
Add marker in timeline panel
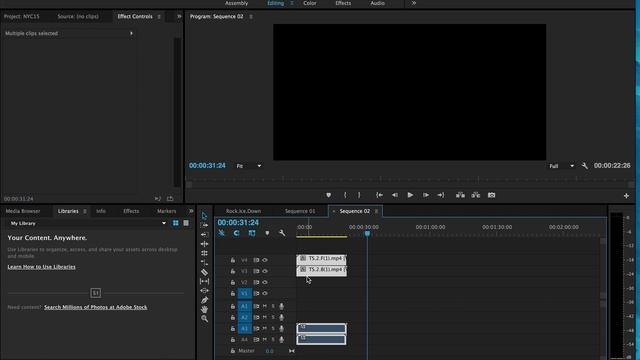[x=267, y=233]
